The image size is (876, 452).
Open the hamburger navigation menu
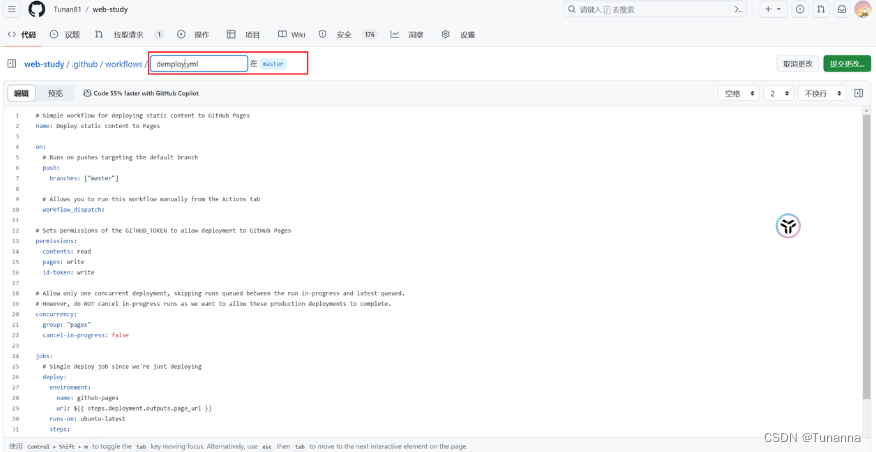[x=12, y=9]
